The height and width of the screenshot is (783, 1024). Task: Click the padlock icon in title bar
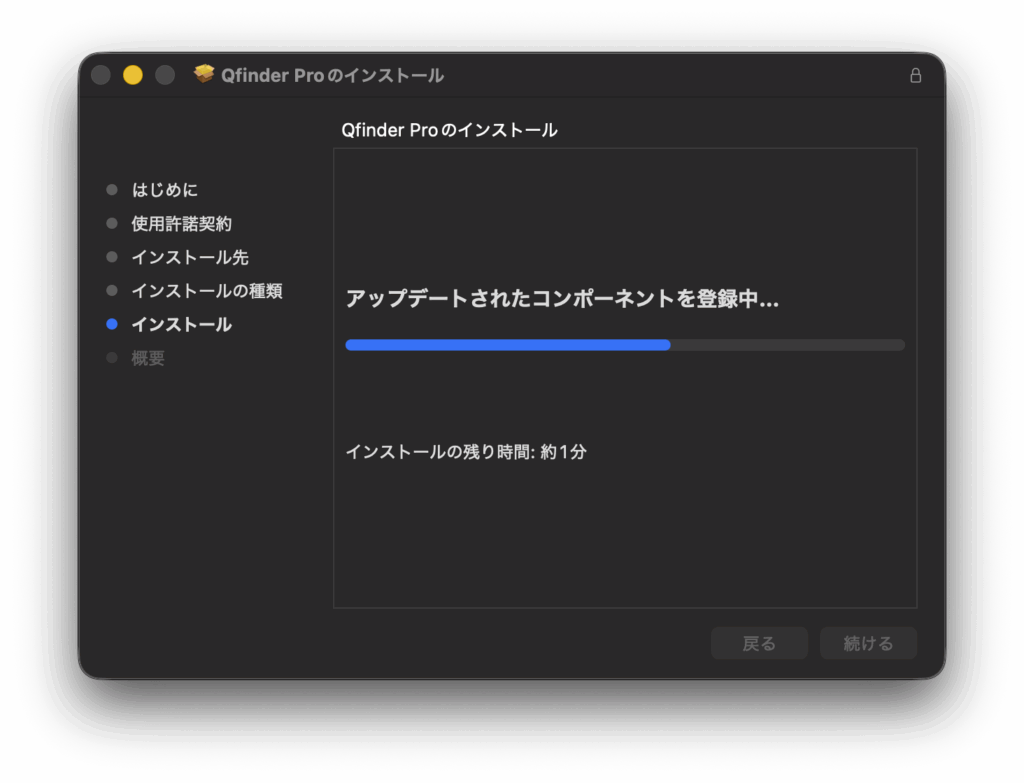(915, 76)
